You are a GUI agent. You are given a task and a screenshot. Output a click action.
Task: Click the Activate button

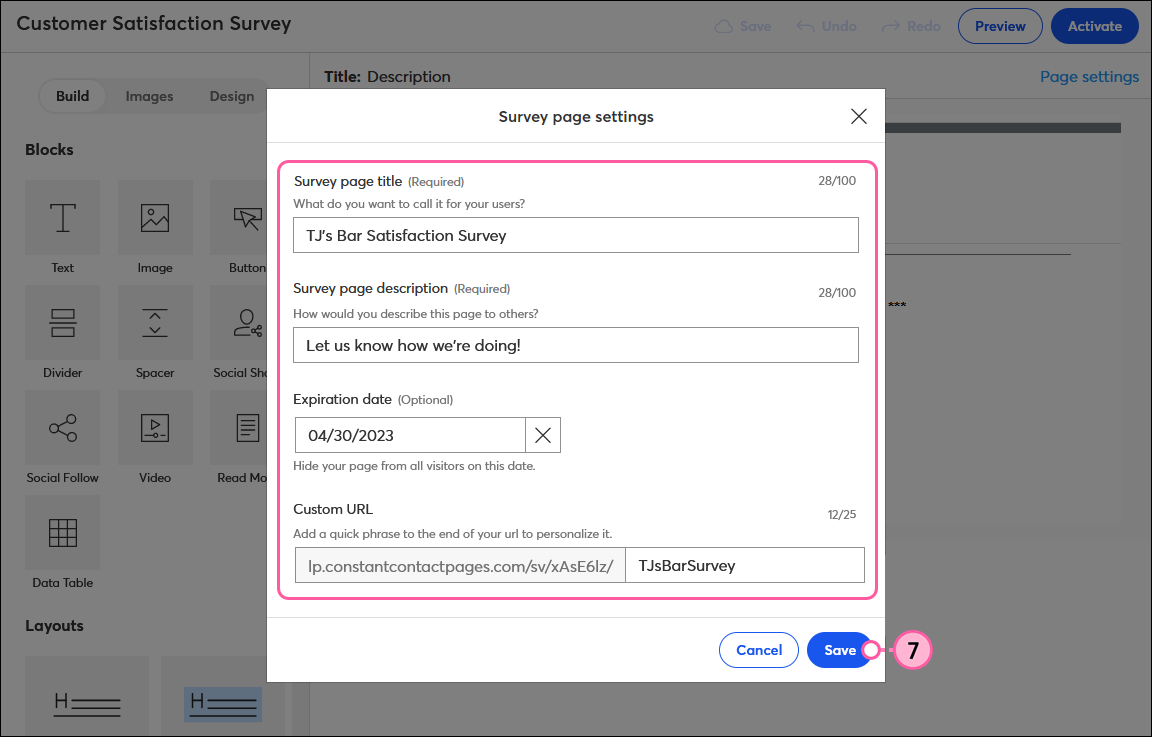pos(1095,26)
